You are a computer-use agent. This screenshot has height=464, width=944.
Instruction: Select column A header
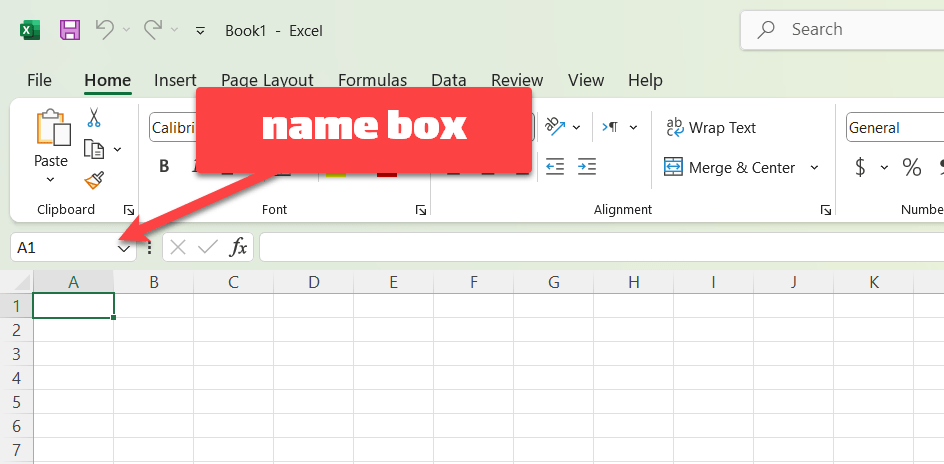[73, 282]
